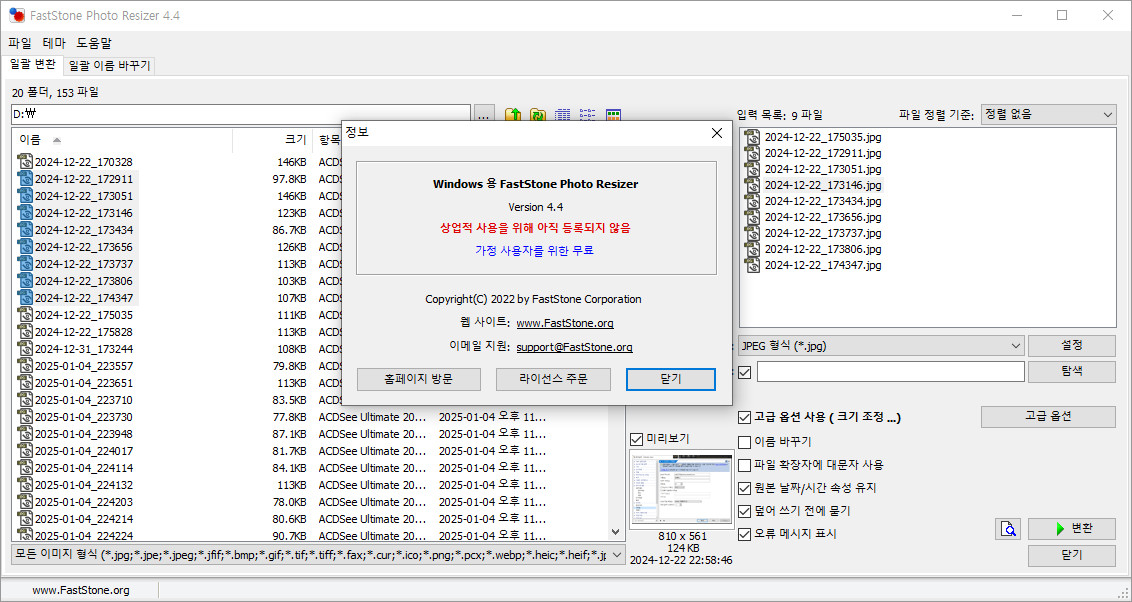Click www.FastStone.org in status bar
The height and width of the screenshot is (602, 1132).
click(81, 590)
